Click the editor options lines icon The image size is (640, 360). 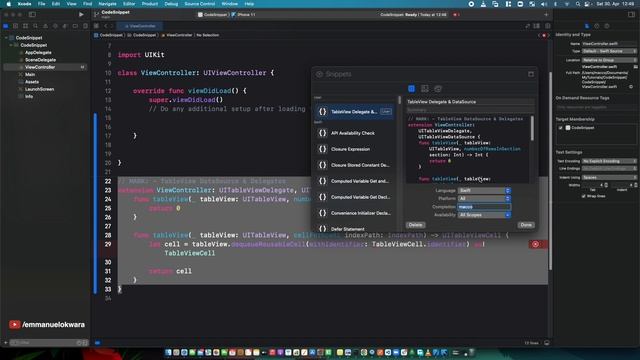(x=537, y=26)
